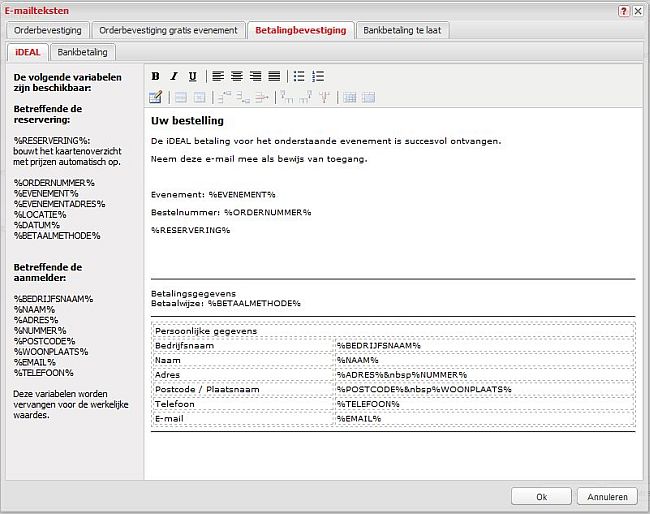Viewport: 650px width, 514px height.
Task: Click the insert table icon with pencil
Action: click(155, 97)
